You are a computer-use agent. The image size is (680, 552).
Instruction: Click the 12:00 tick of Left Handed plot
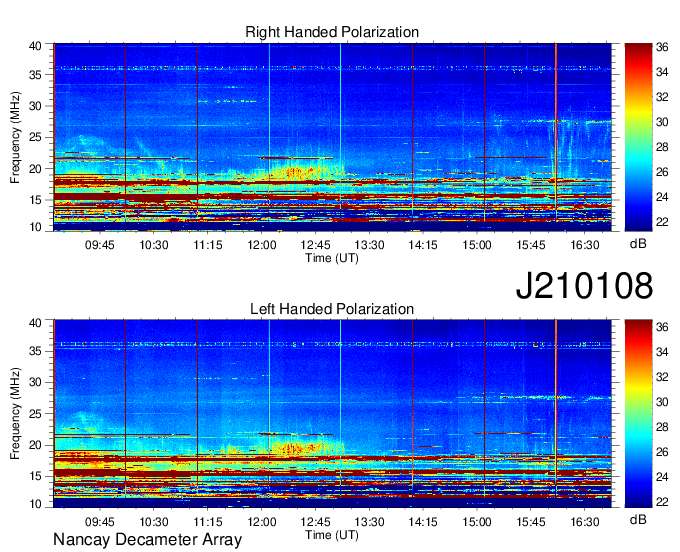[x=262, y=521]
